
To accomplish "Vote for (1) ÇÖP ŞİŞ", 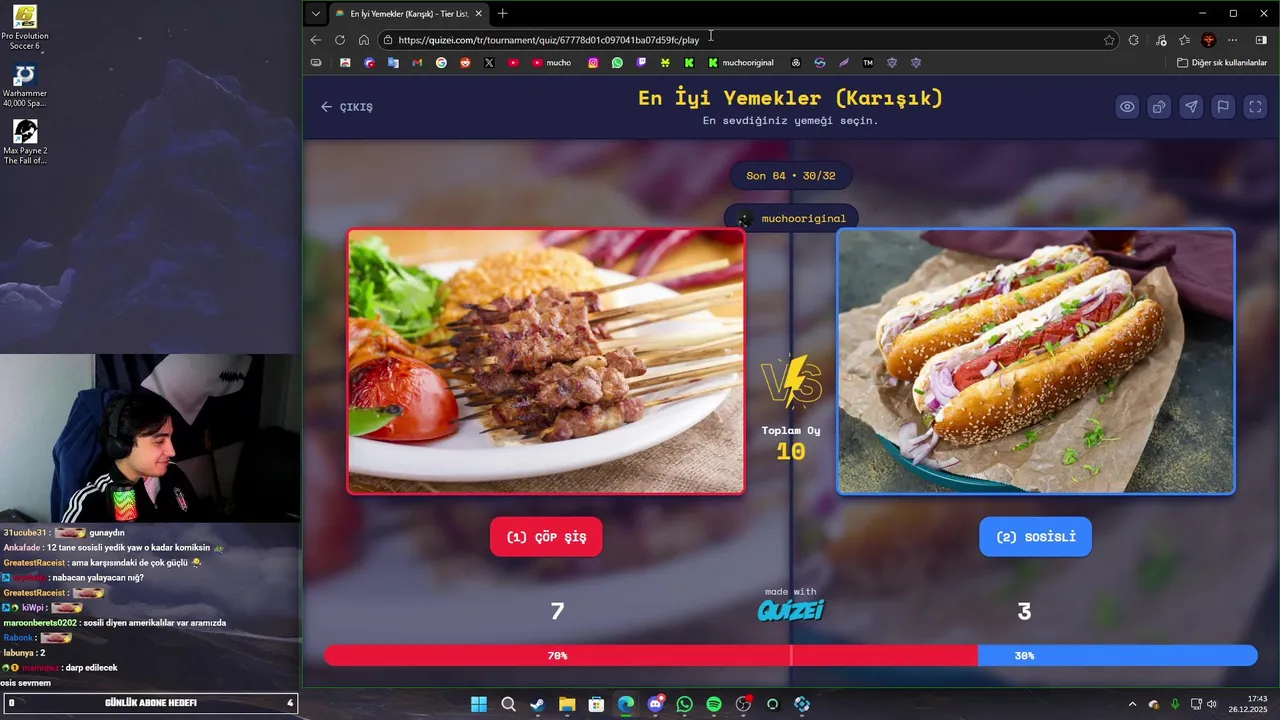I will (x=546, y=537).
